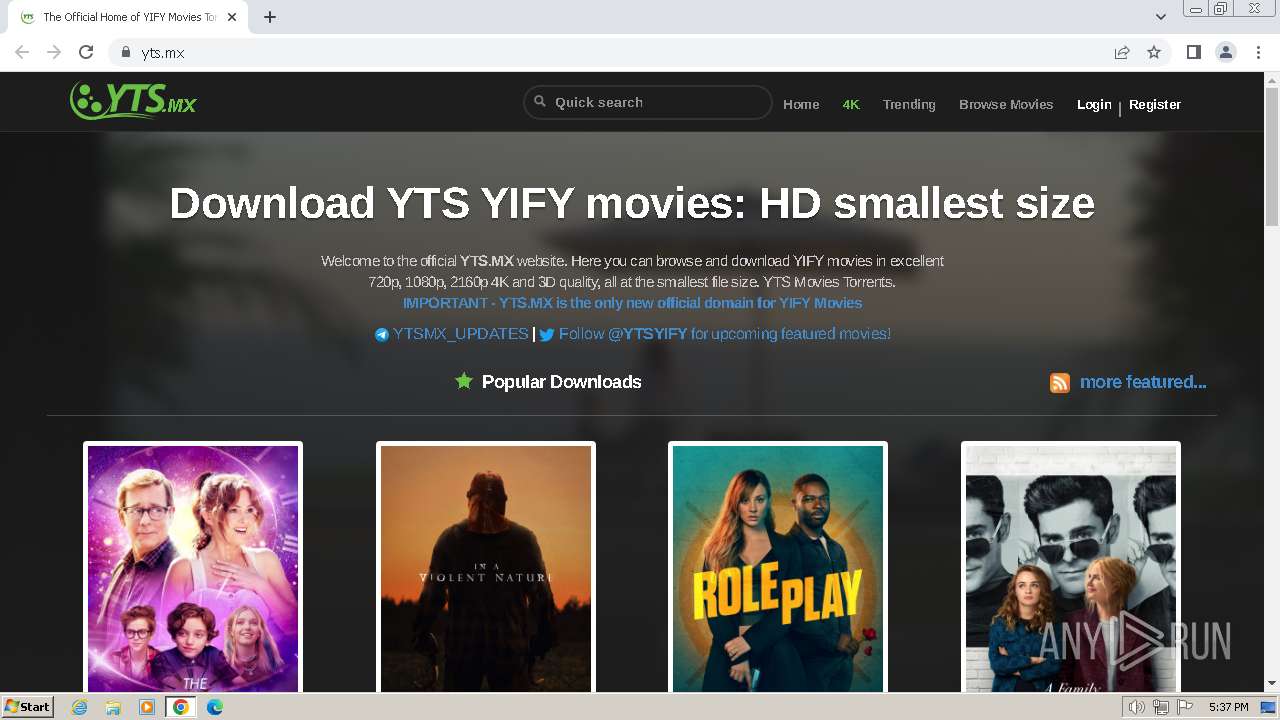Click the 'Download YTS YIFY movies' headline

(x=632, y=203)
